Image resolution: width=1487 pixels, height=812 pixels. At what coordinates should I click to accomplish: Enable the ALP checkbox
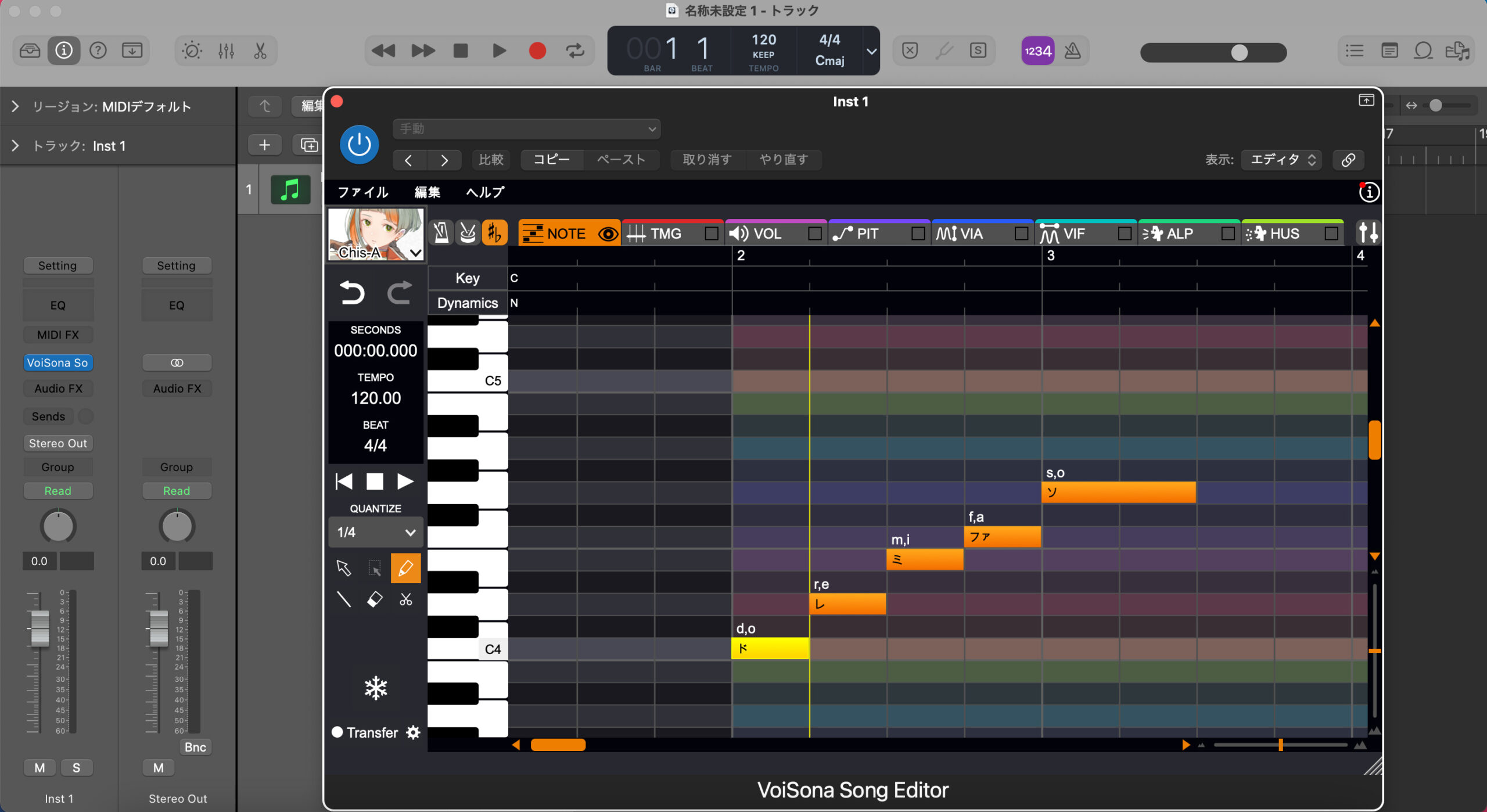tap(1228, 233)
